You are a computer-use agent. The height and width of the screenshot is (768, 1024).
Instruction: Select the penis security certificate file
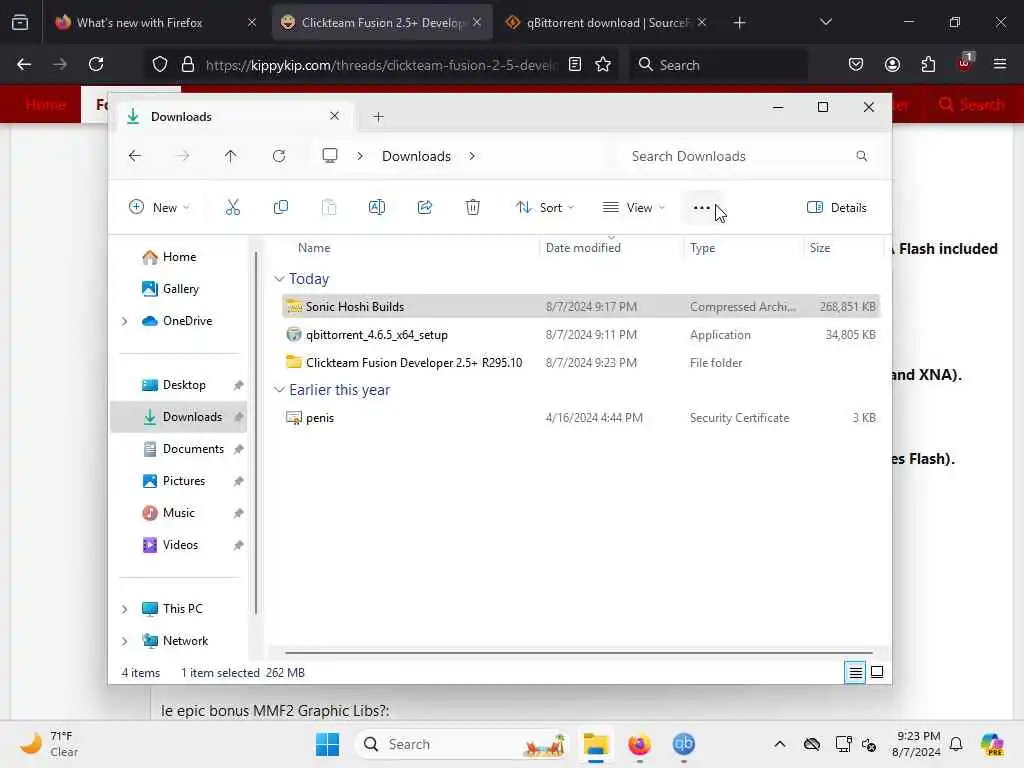pos(581,418)
